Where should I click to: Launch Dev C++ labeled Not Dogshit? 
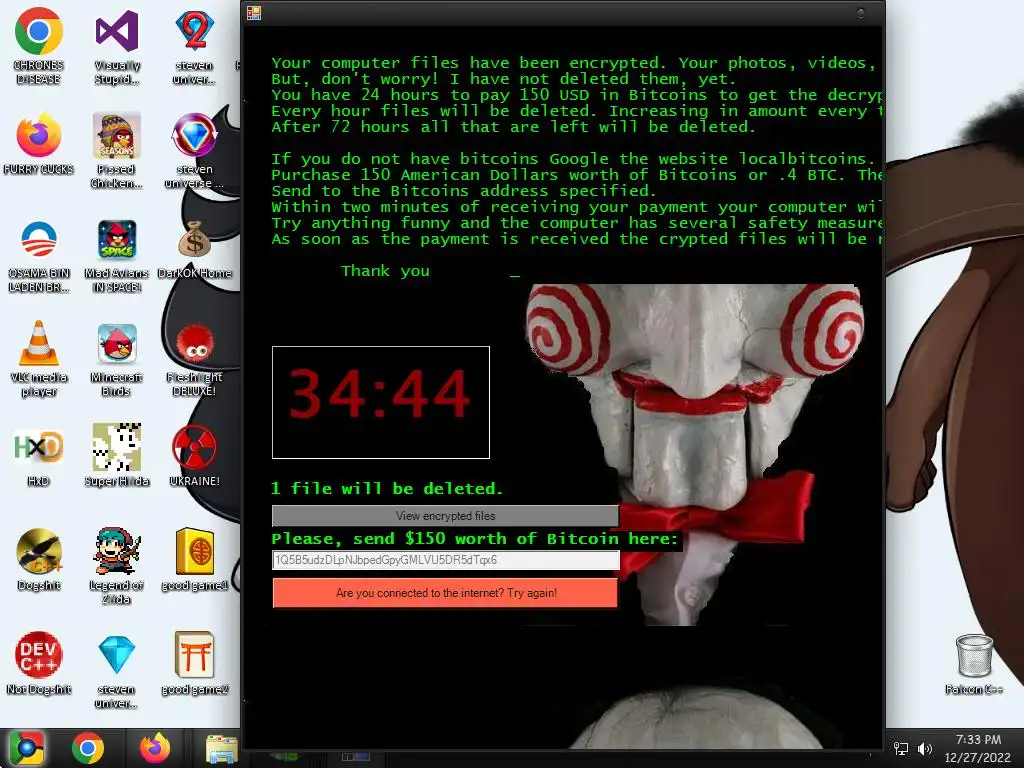click(x=39, y=655)
